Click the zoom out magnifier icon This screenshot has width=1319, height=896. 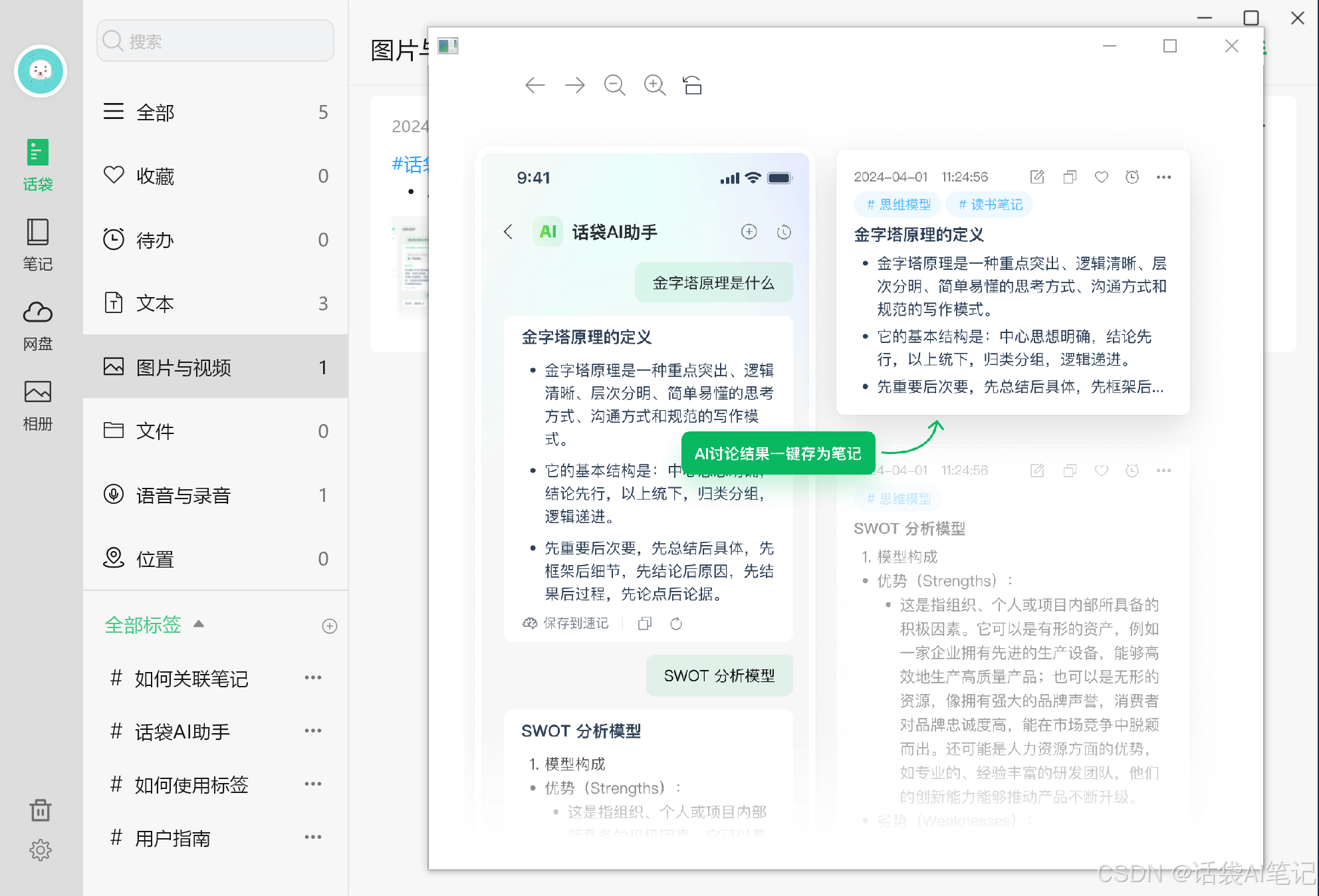pos(614,85)
